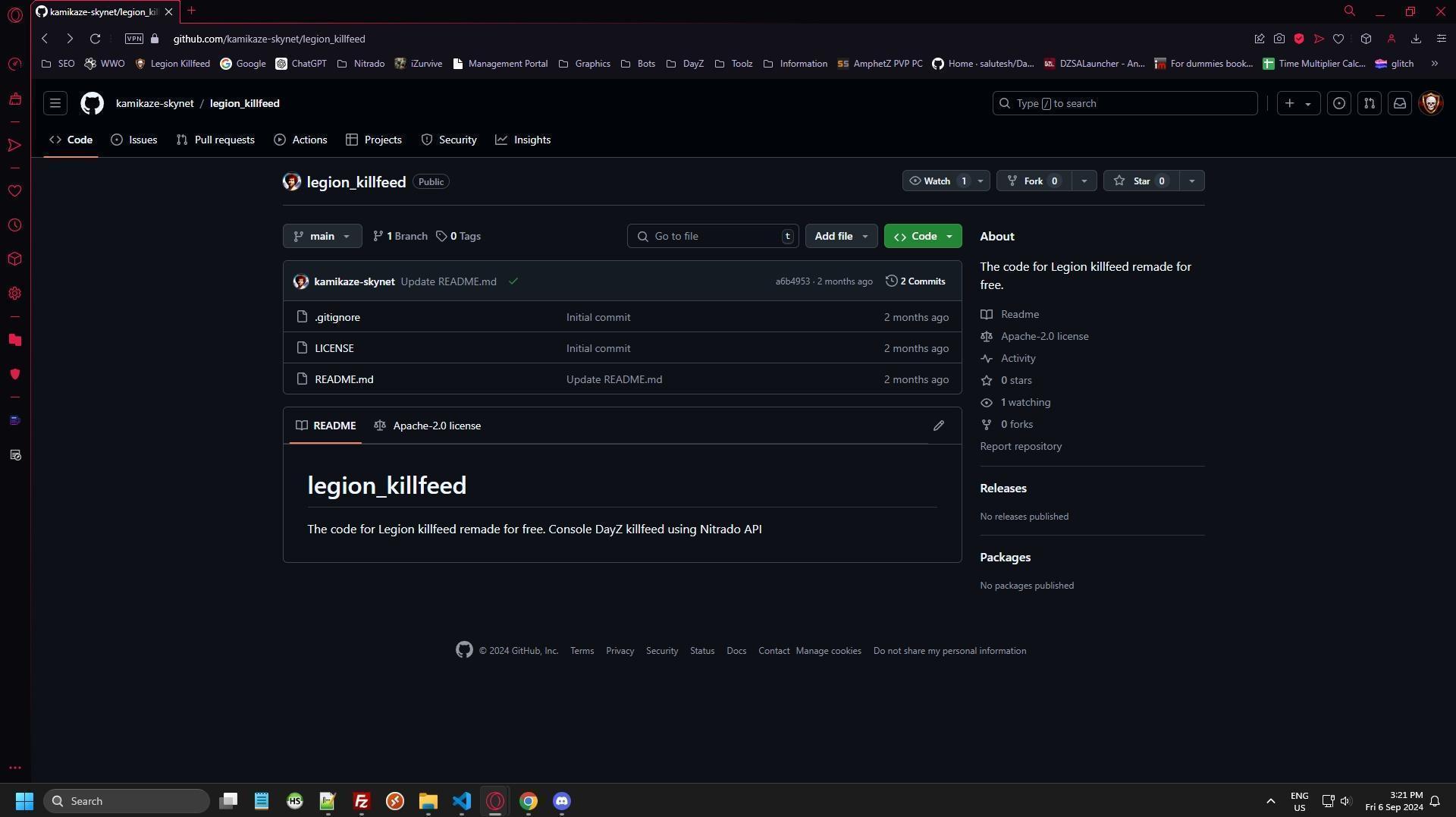Open the a6b4953 commit hash
The image size is (1456, 817).
[792, 281]
